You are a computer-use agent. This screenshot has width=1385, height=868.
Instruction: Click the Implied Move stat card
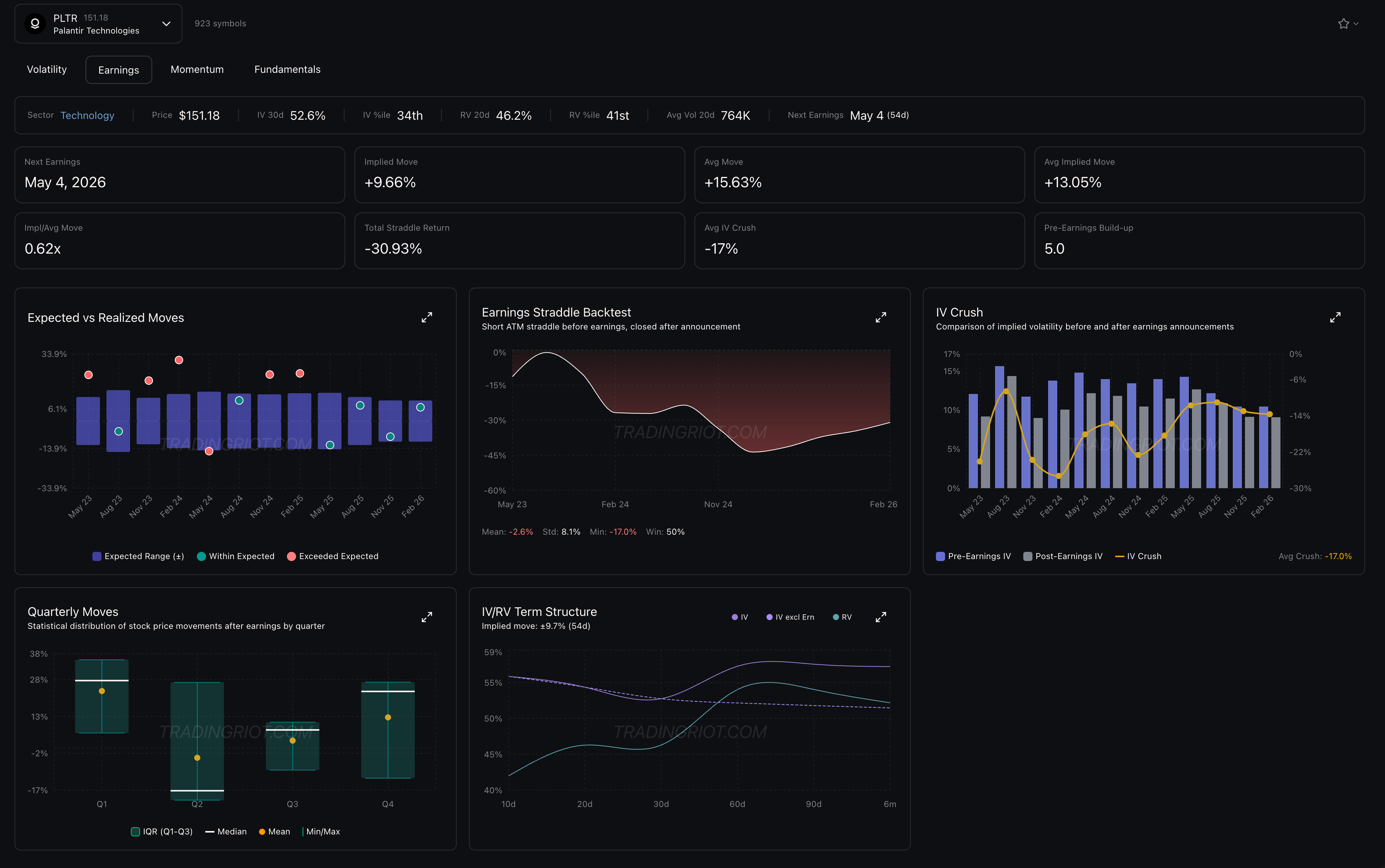coord(519,175)
